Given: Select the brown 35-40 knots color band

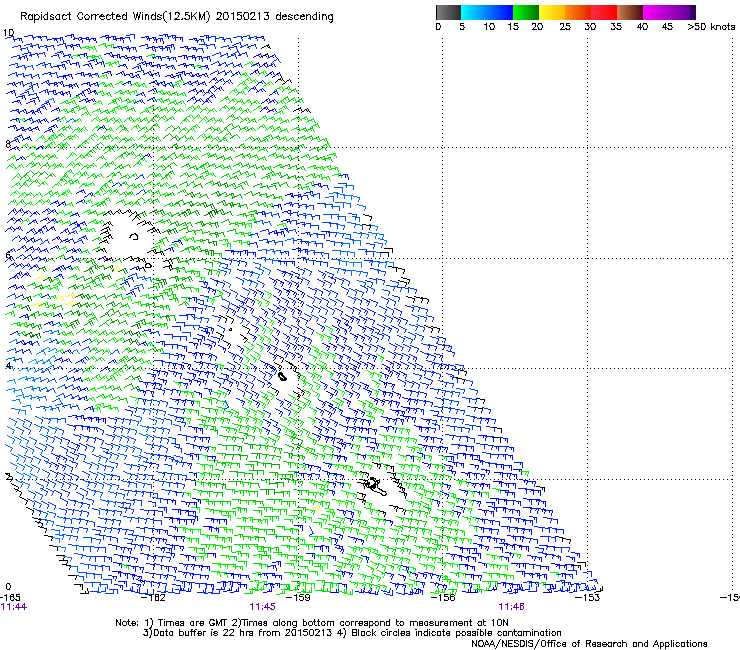Looking at the screenshot, I should [630, 12].
